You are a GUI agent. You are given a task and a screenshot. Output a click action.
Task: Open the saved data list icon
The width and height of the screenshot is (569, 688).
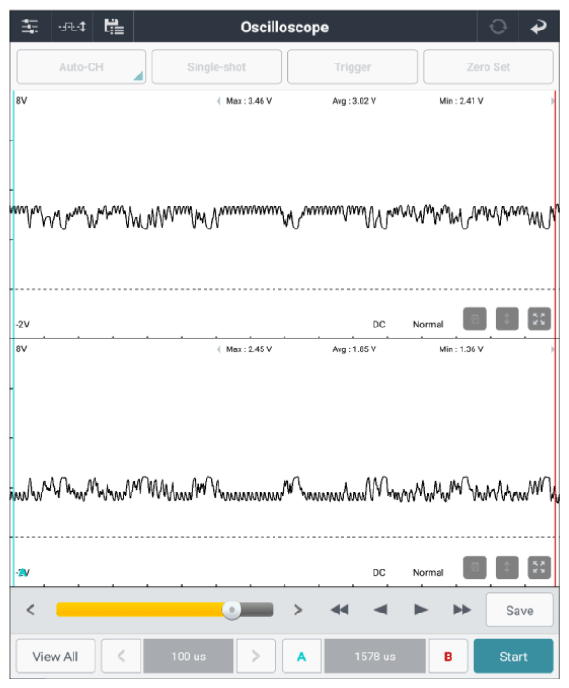114,26
